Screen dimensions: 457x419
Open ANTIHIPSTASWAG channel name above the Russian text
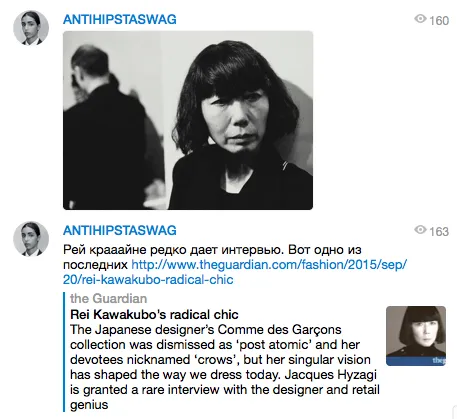pos(120,230)
